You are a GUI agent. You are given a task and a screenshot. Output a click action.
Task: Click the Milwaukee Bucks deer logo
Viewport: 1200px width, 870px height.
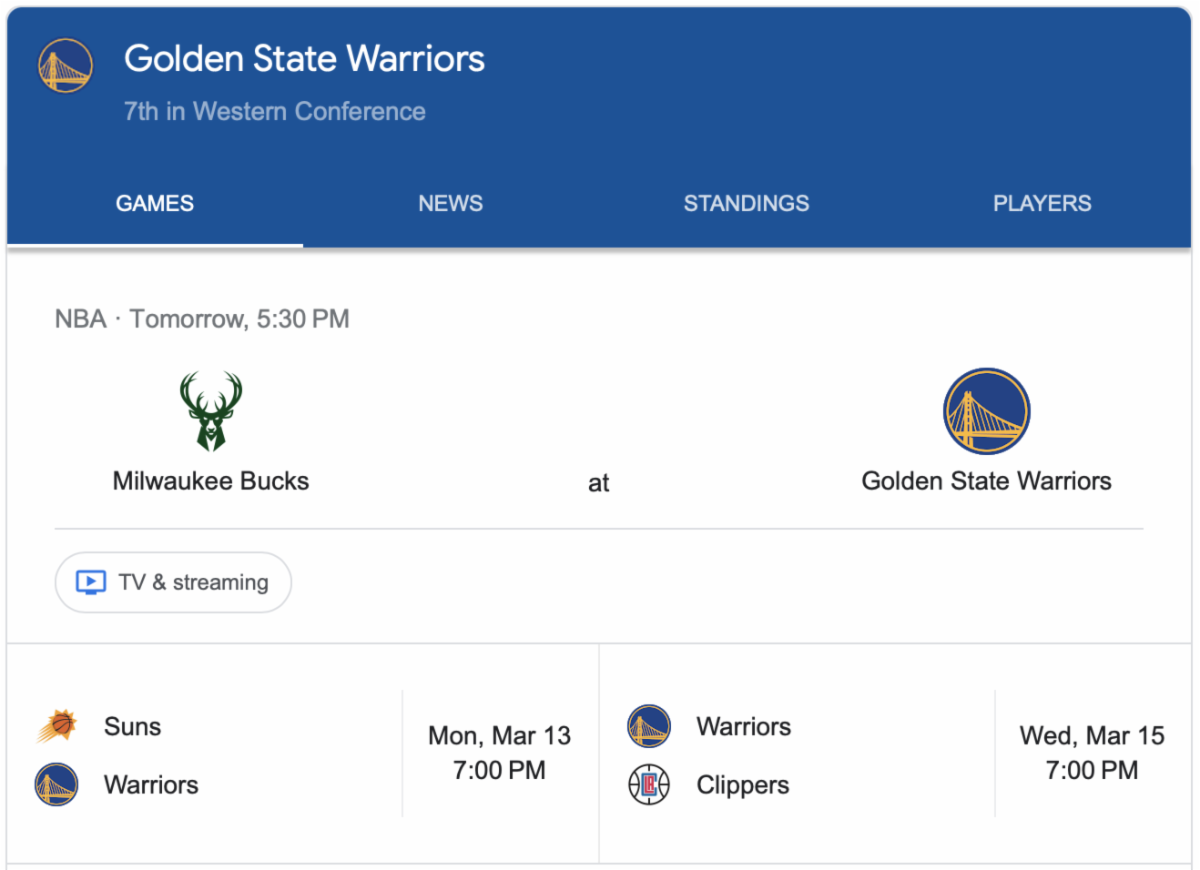click(211, 411)
